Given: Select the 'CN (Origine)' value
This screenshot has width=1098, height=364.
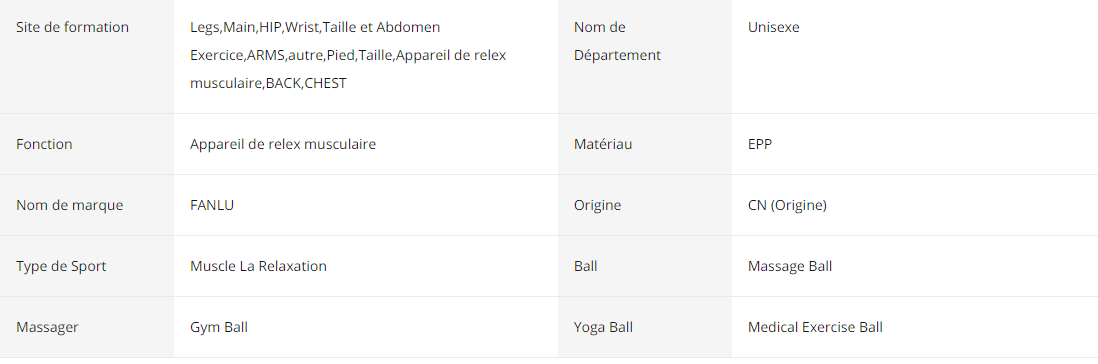Looking at the screenshot, I should click(x=787, y=205).
